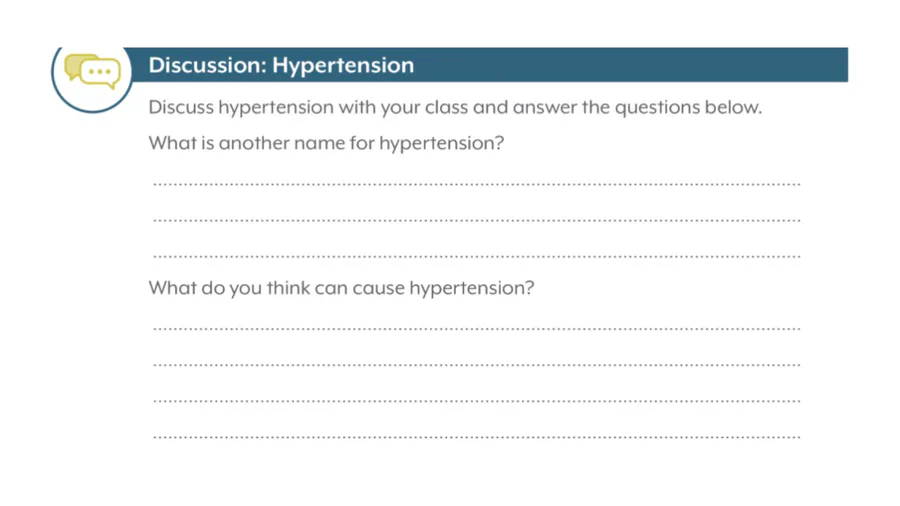Select the word "Hypertension" in the blue header
This screenshot has height=506, width=900.
coord(343,66)
